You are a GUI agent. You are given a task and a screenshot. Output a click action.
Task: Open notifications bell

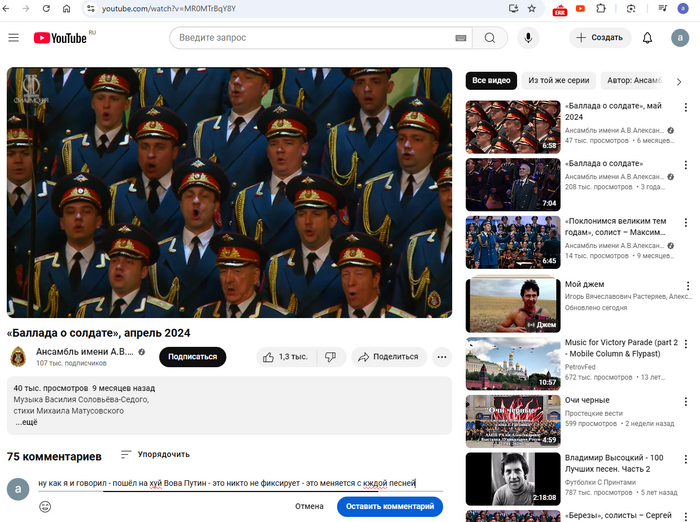pyautogui.click(x=647, y=38)
